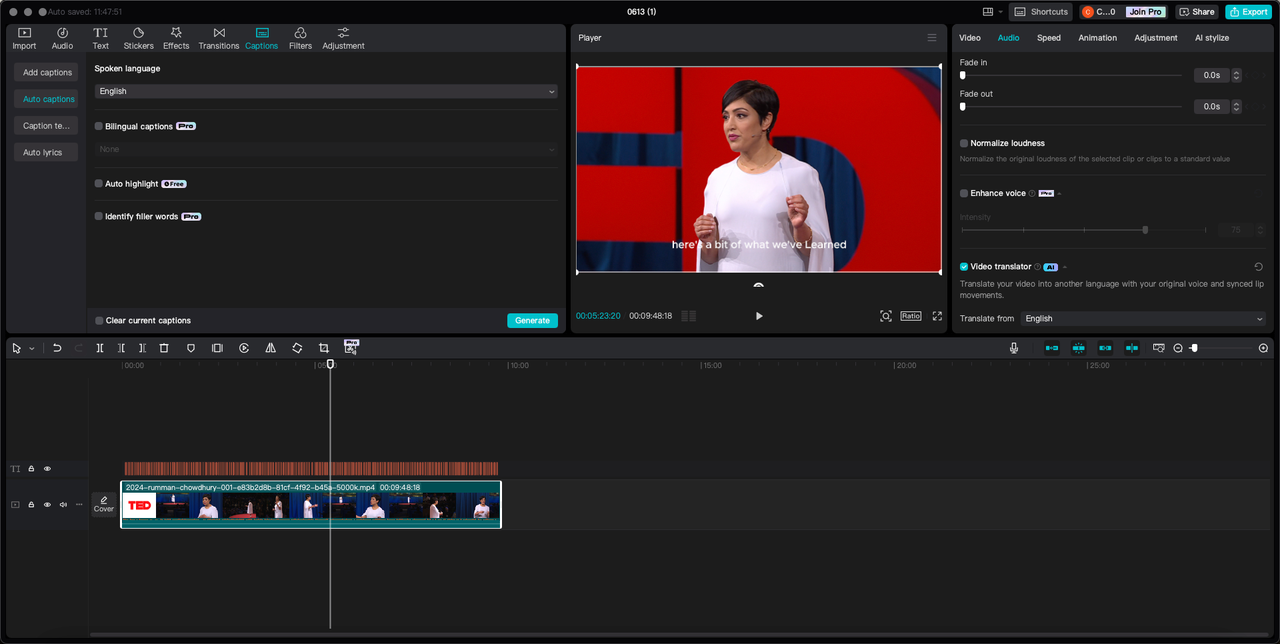Mirror the clip with flip icon
The height and width of the screenshot is (644, 1280).
270,348
